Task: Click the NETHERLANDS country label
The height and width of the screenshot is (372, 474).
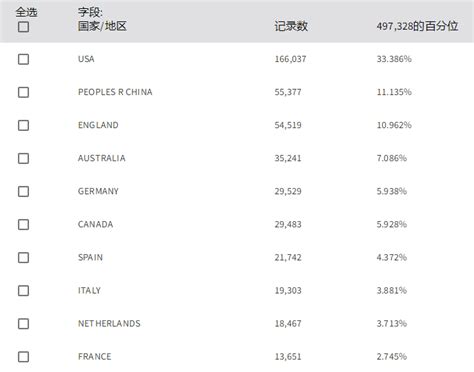Action: [x=109, y=323]
